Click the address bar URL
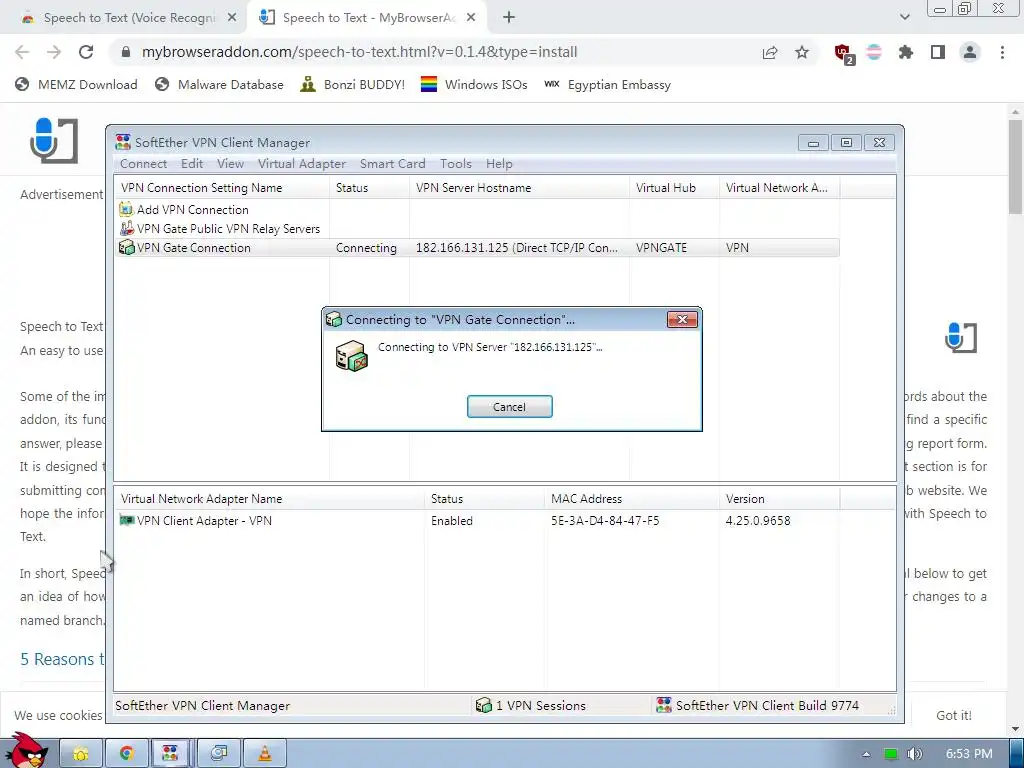Screen dimensions: 1024x768 pos(359,52)
